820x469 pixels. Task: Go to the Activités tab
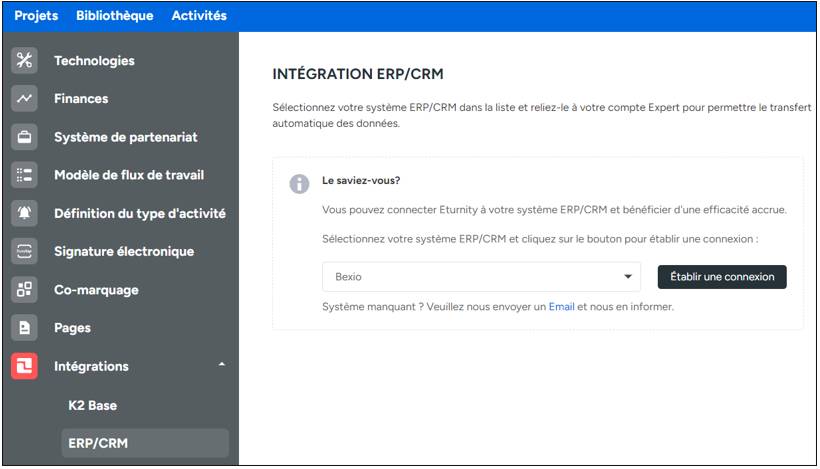coord(199,15)
